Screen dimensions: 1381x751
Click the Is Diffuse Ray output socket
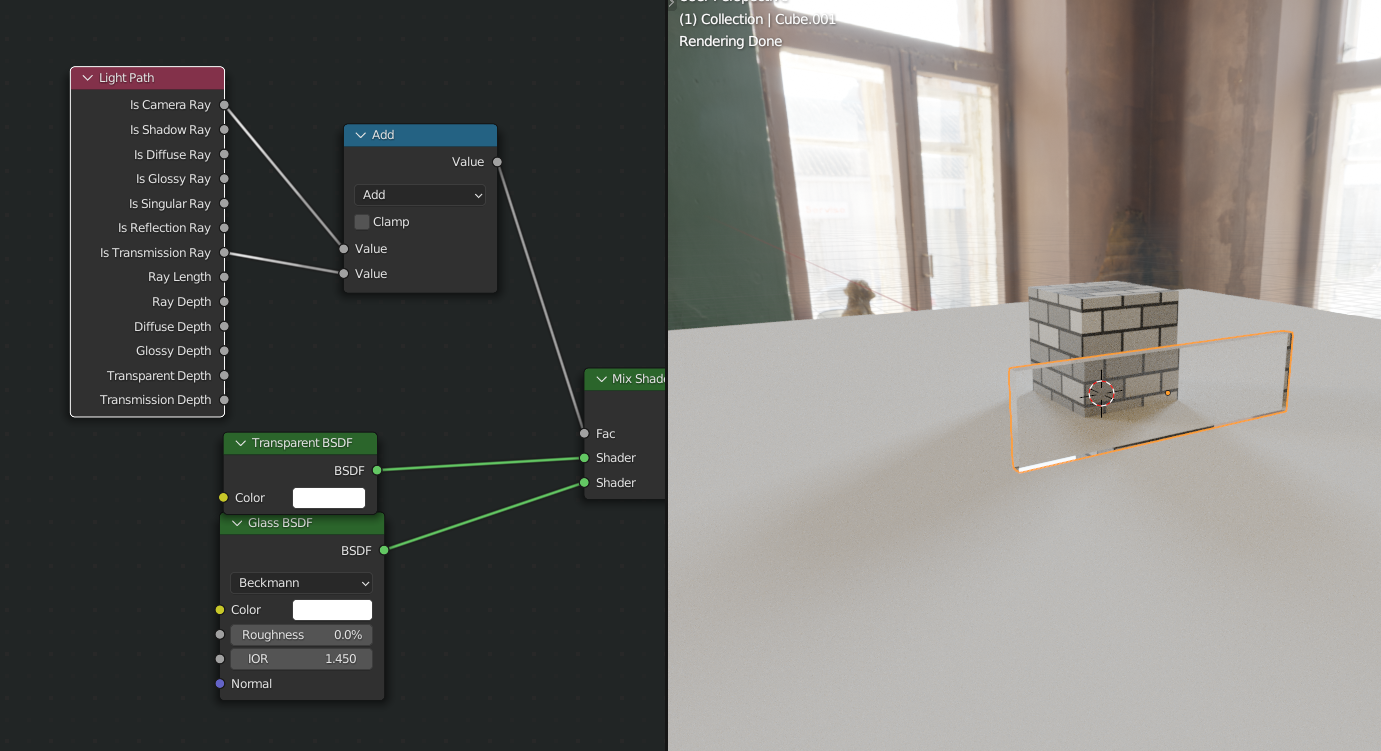(224, 155)
